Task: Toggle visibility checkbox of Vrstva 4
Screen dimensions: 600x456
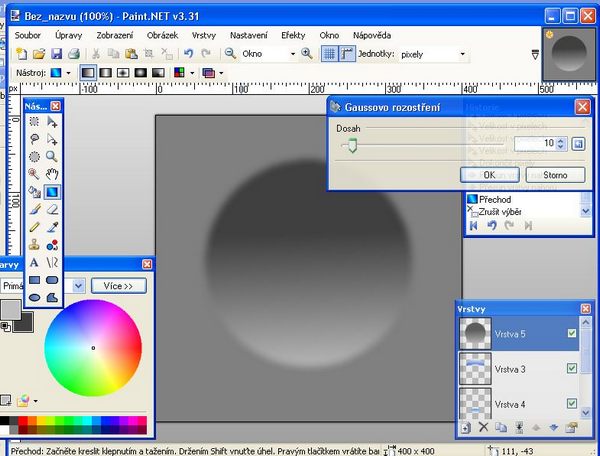Action: [572, 404]
